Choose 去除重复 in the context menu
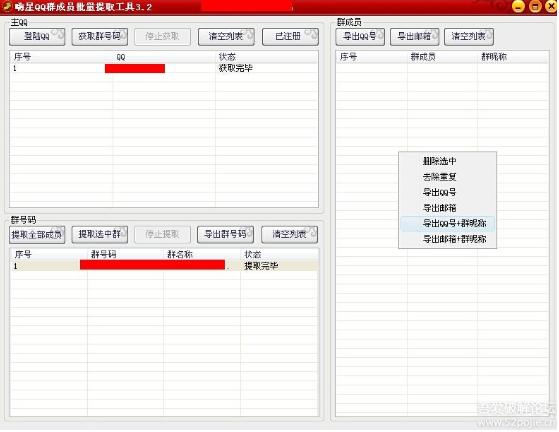The height and width of the screenshot is (432, 559). pyautogui.click(x=447, y=177)
